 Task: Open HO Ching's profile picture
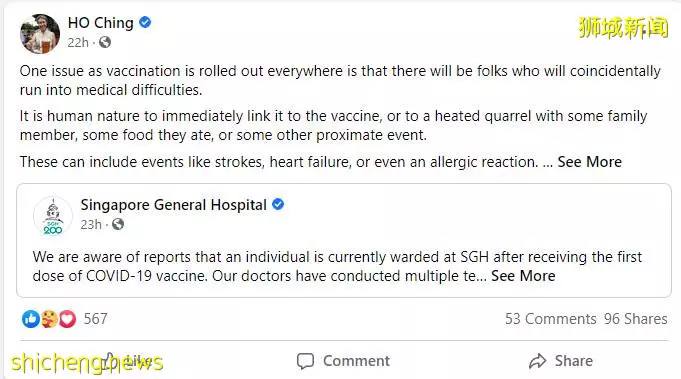point(40,33)
